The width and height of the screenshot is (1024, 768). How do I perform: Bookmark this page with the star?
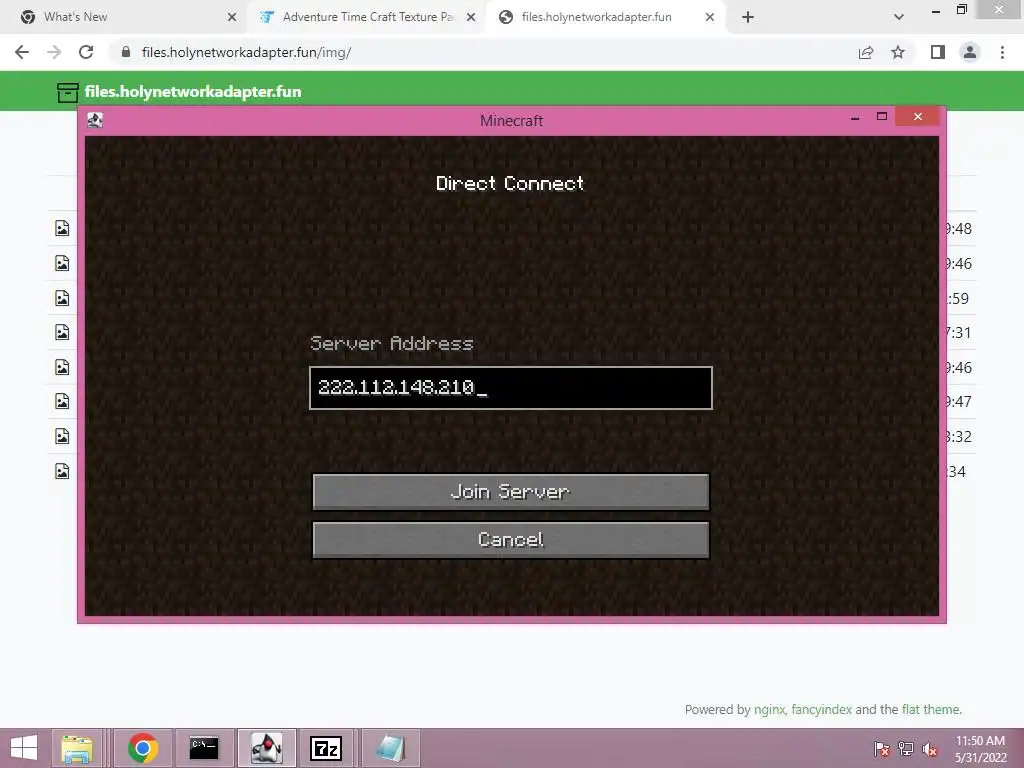coord(898,52)
